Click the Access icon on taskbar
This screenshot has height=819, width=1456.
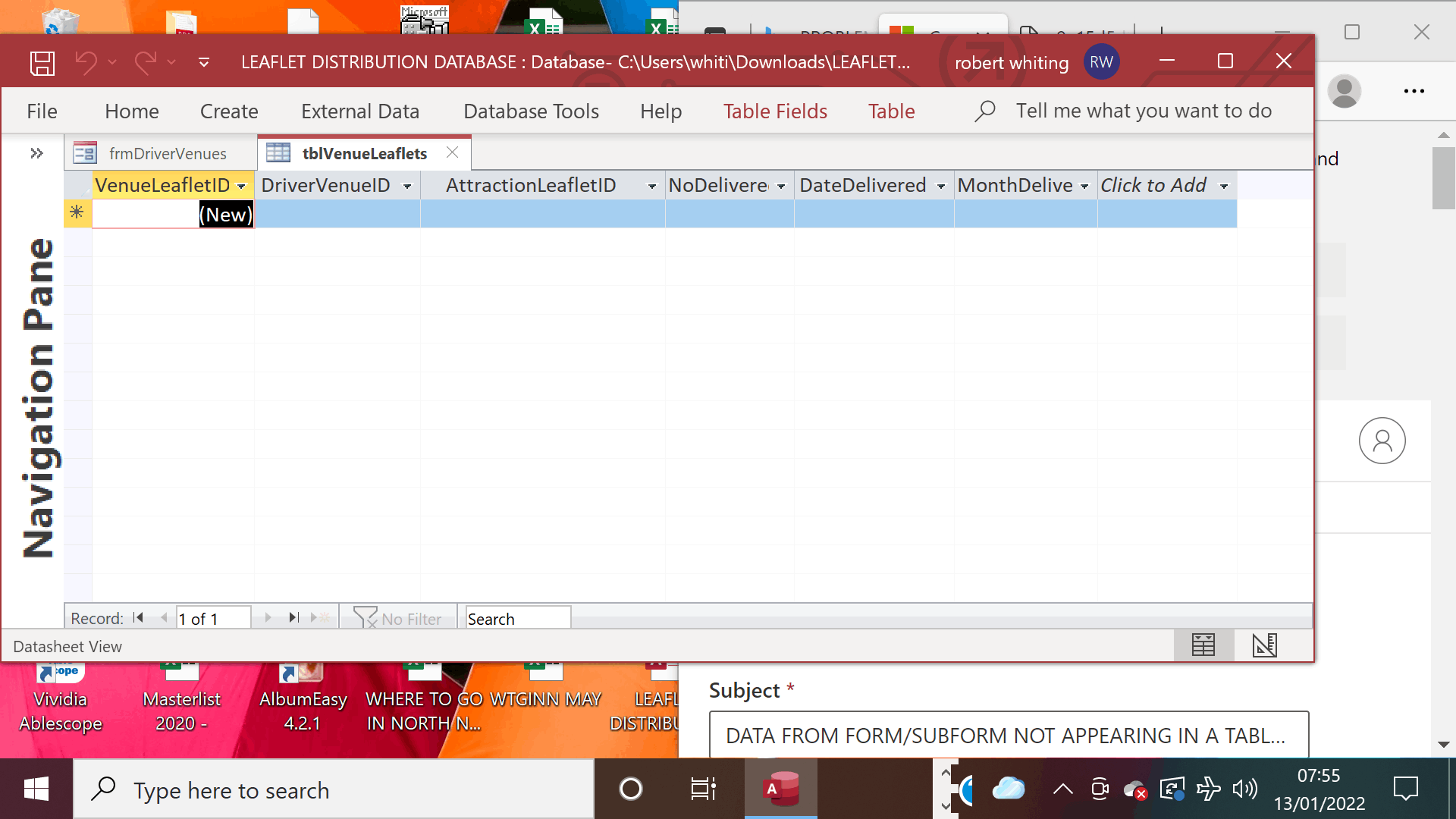[781, 789]
